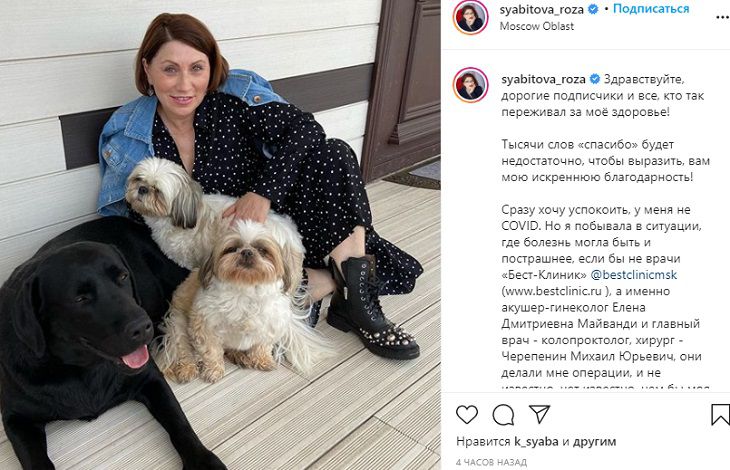Show the other likers via другим
This screenshot has width=730, height=470.
click(595, 442)
